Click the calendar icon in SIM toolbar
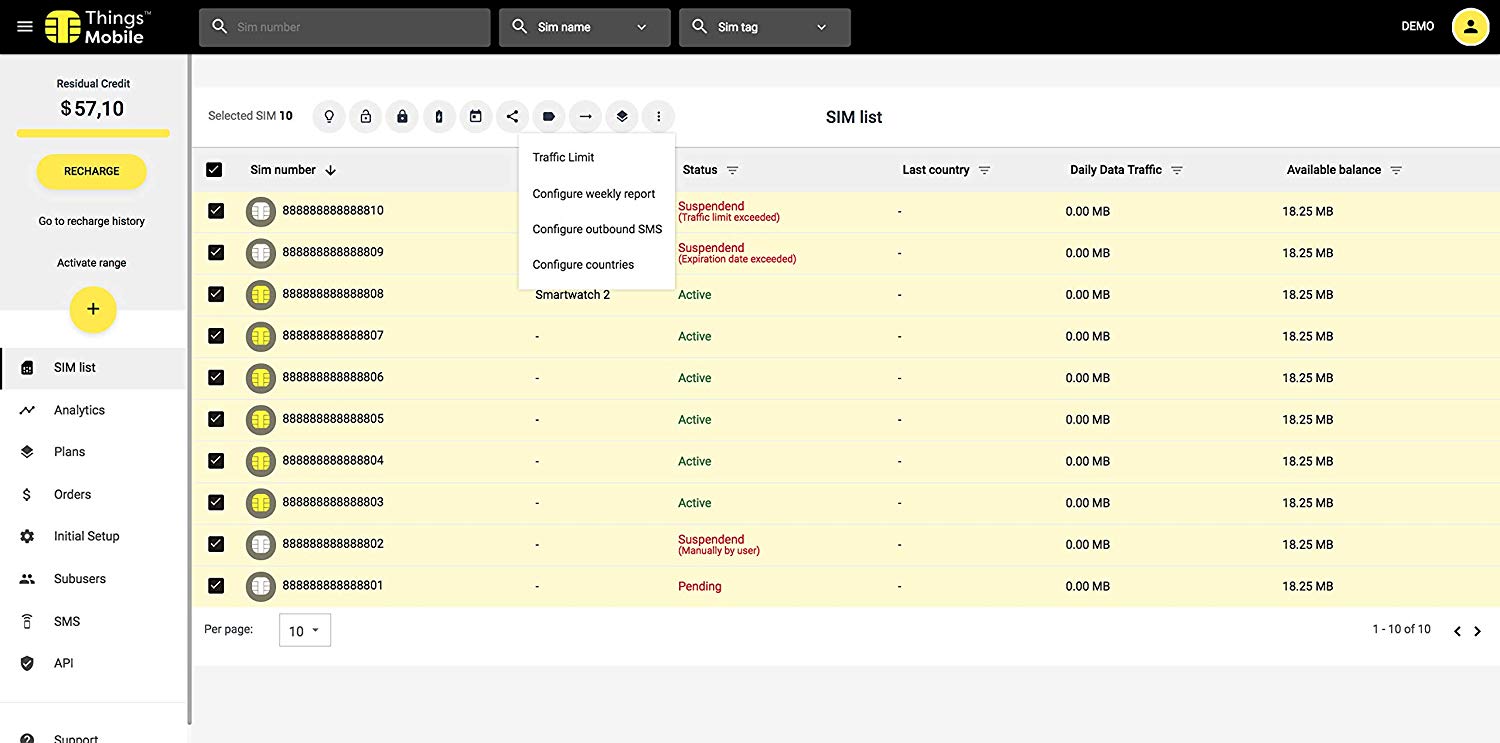This screenshot has width=1500, height=743. tap(476, 117)
